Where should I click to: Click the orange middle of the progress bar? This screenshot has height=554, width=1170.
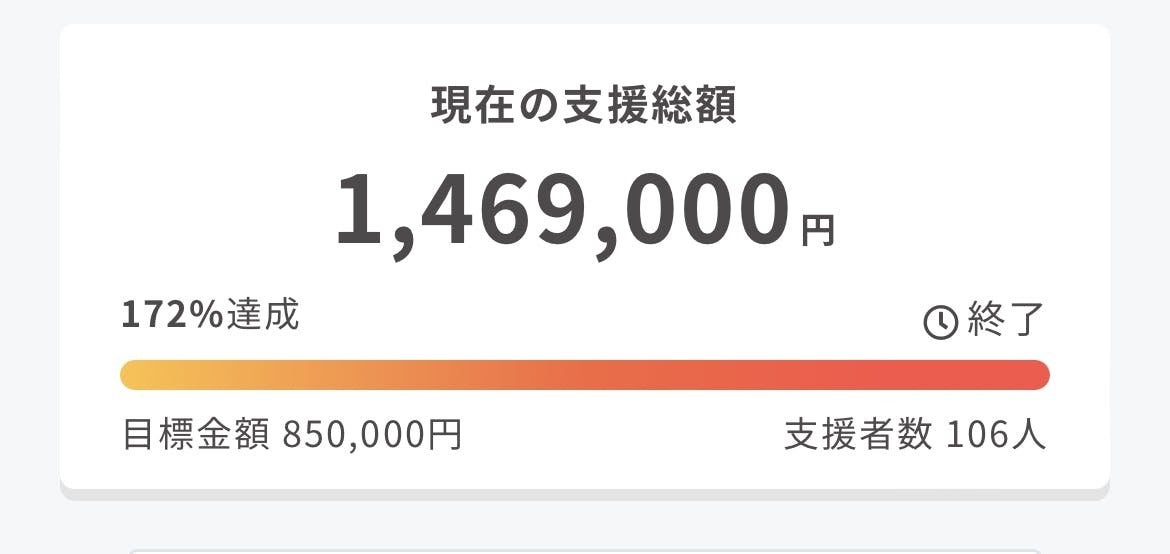(585, 375)
